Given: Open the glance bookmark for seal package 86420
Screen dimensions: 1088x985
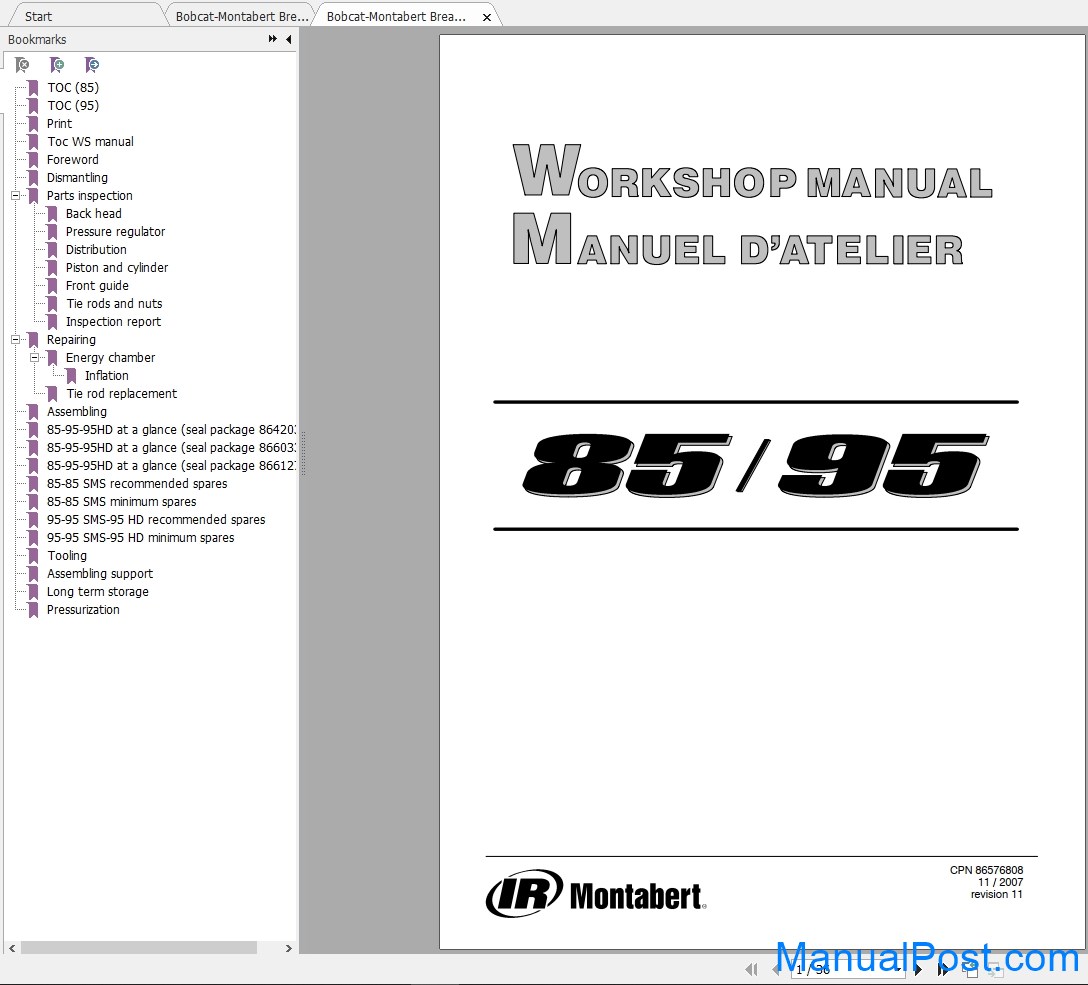Looking at the screenshot, I should (171, 430).
